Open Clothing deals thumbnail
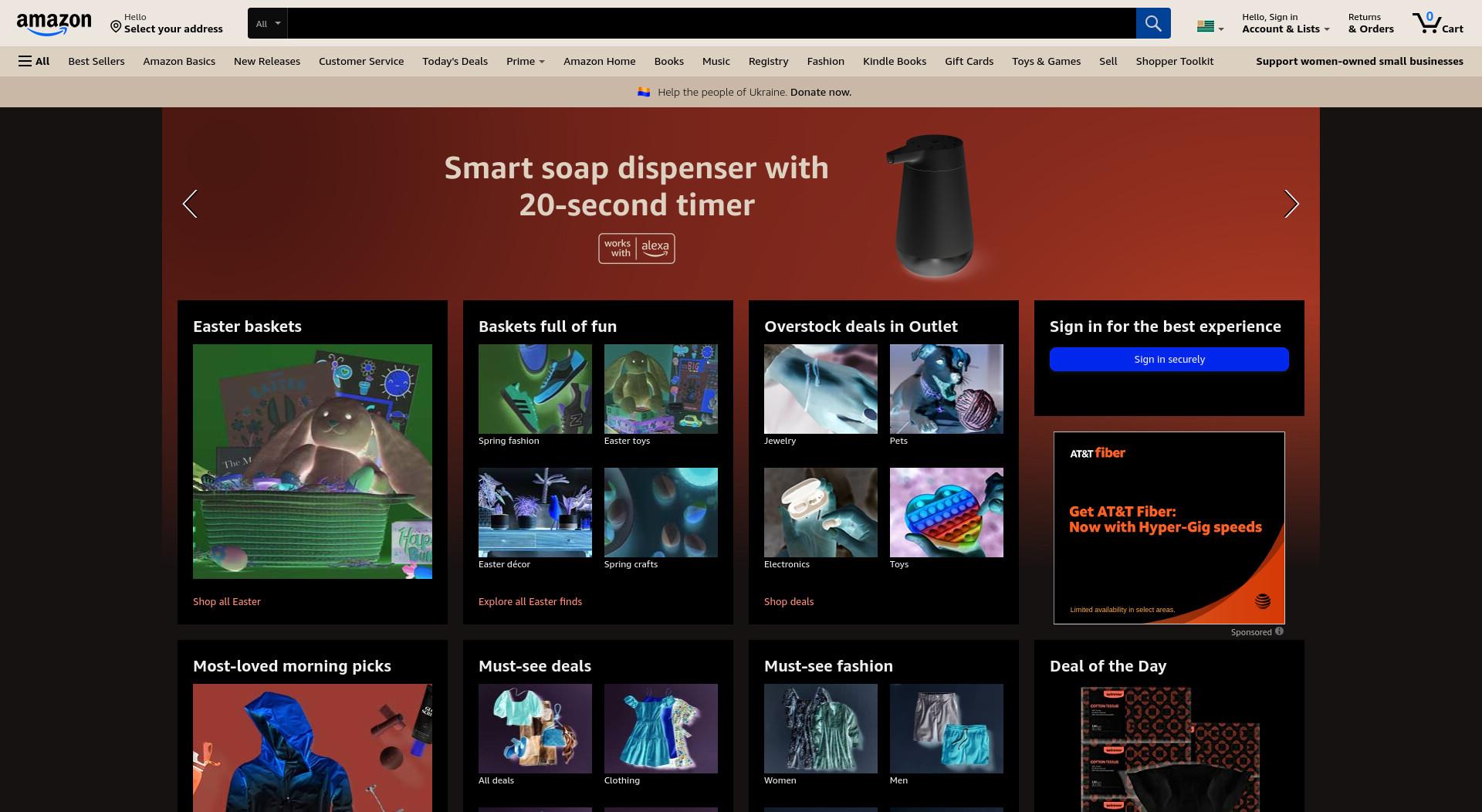This screenshot has width=1482, height=812. pyautogui.click(x=661, y=729)
